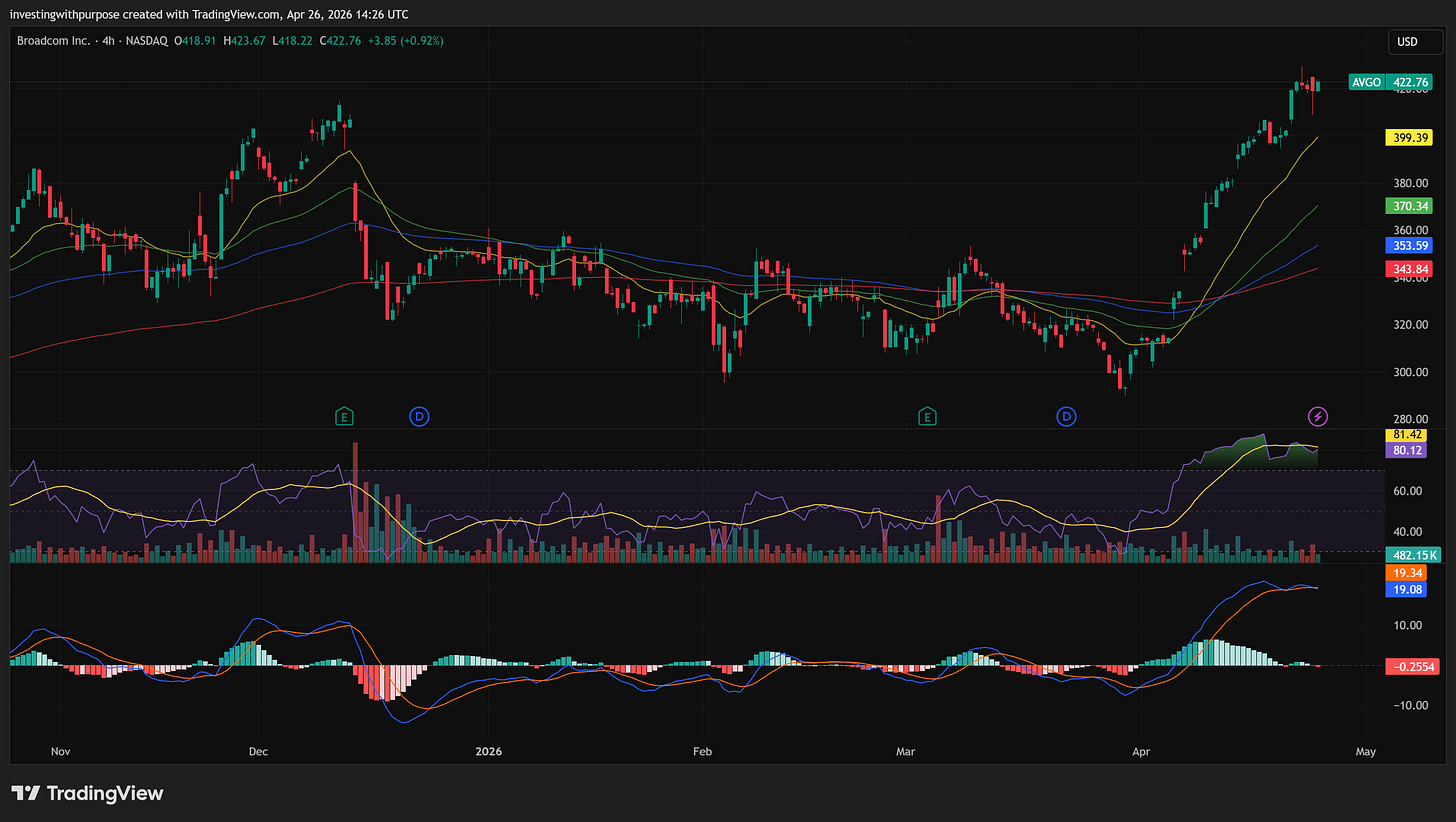Click the Feb time axis label
1456x822 pixels.
[702, 751]
